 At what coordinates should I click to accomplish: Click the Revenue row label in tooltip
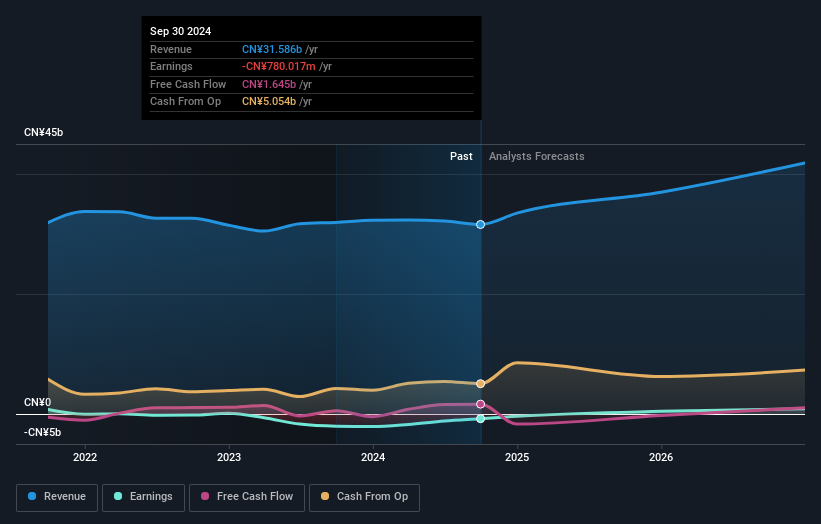pyautogui.click(x=171, y=49)
